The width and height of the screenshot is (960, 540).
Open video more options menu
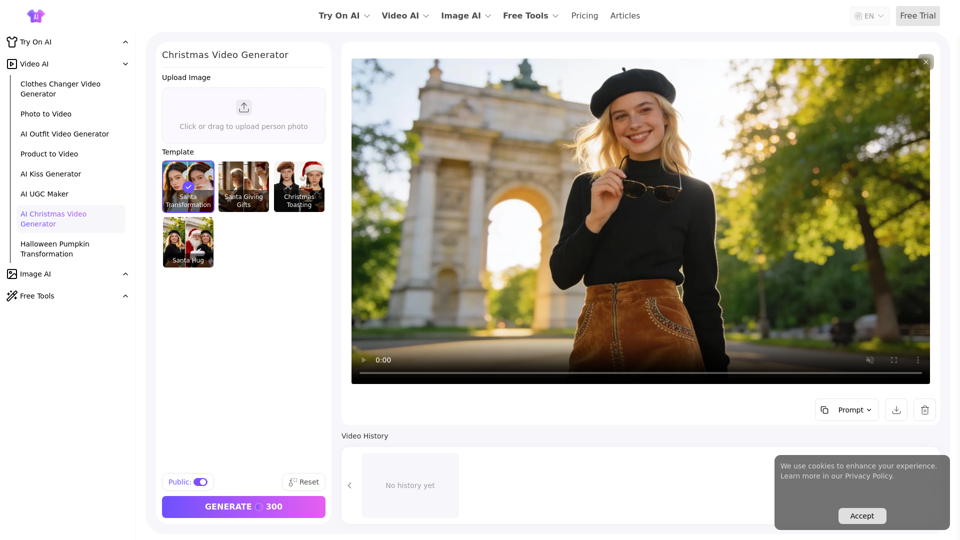pos(918,360)
